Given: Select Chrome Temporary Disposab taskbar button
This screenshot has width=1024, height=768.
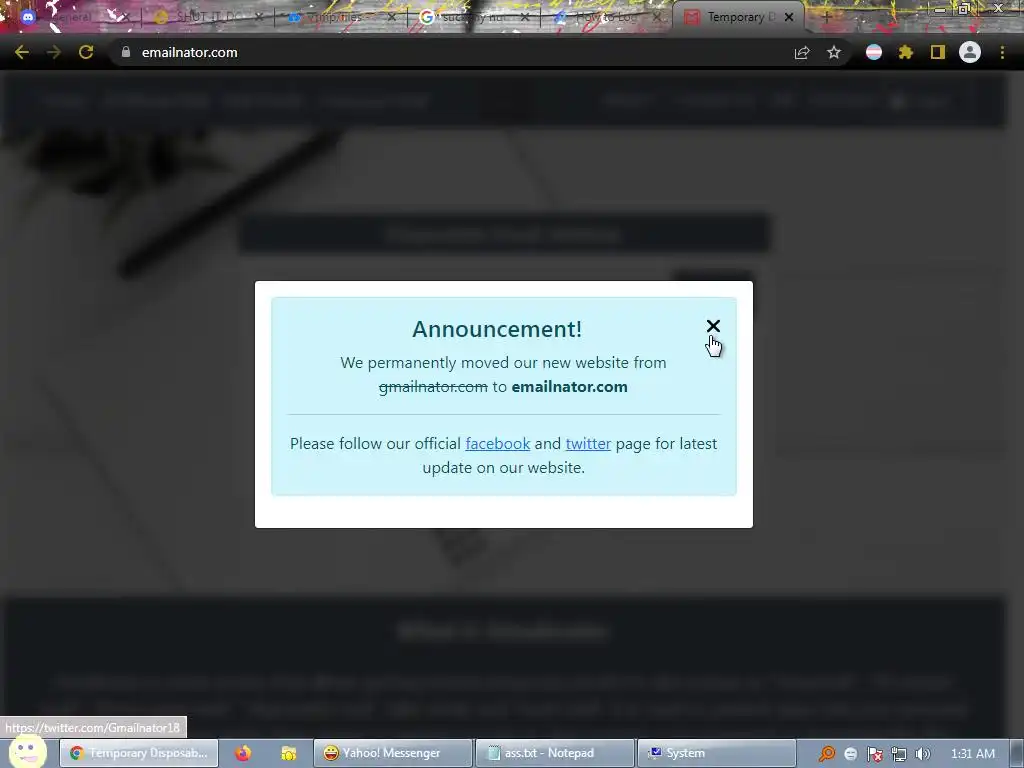Looking at the screenshot, I should tap(139, 753).
